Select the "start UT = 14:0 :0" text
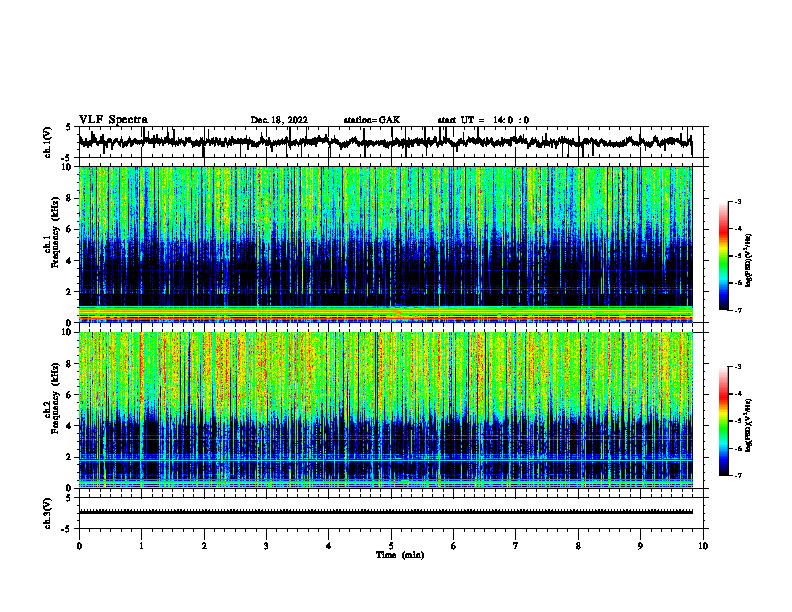792x612 pixels. click(x=483, y=120)
